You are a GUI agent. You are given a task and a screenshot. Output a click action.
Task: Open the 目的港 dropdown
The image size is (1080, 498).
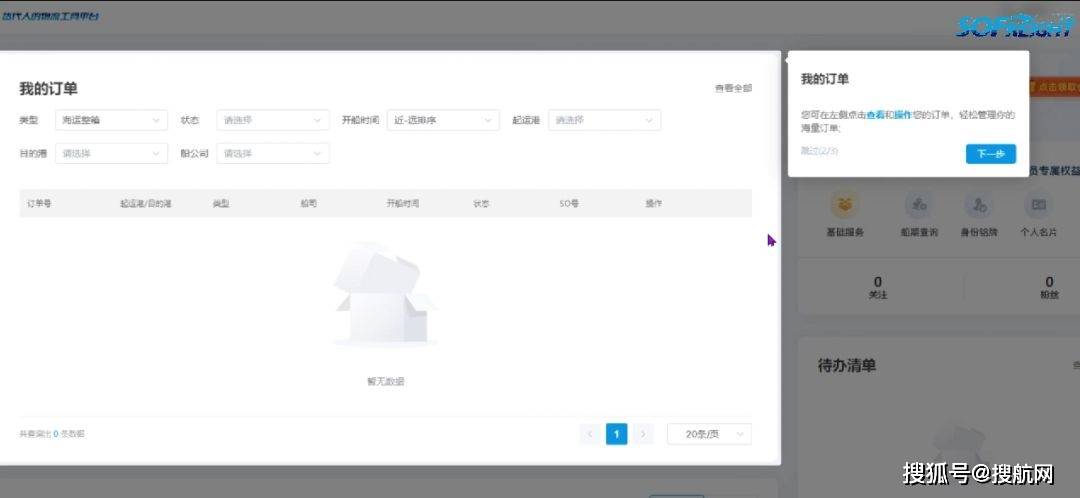pos(111,154)
